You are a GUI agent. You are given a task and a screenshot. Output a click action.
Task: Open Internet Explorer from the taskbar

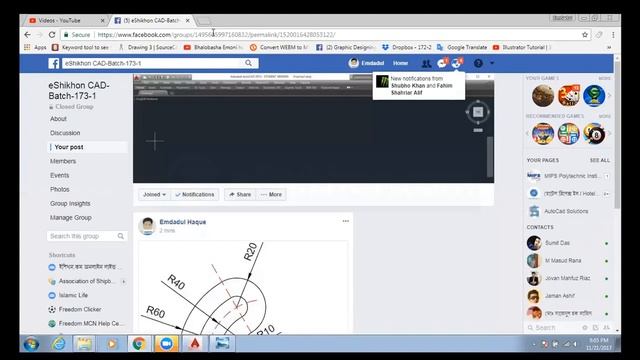(x=58, y=344)
